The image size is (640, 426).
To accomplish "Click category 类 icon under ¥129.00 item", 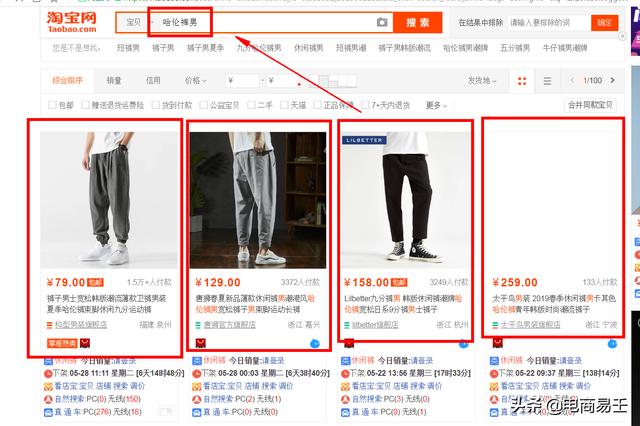I will (197, 361).
